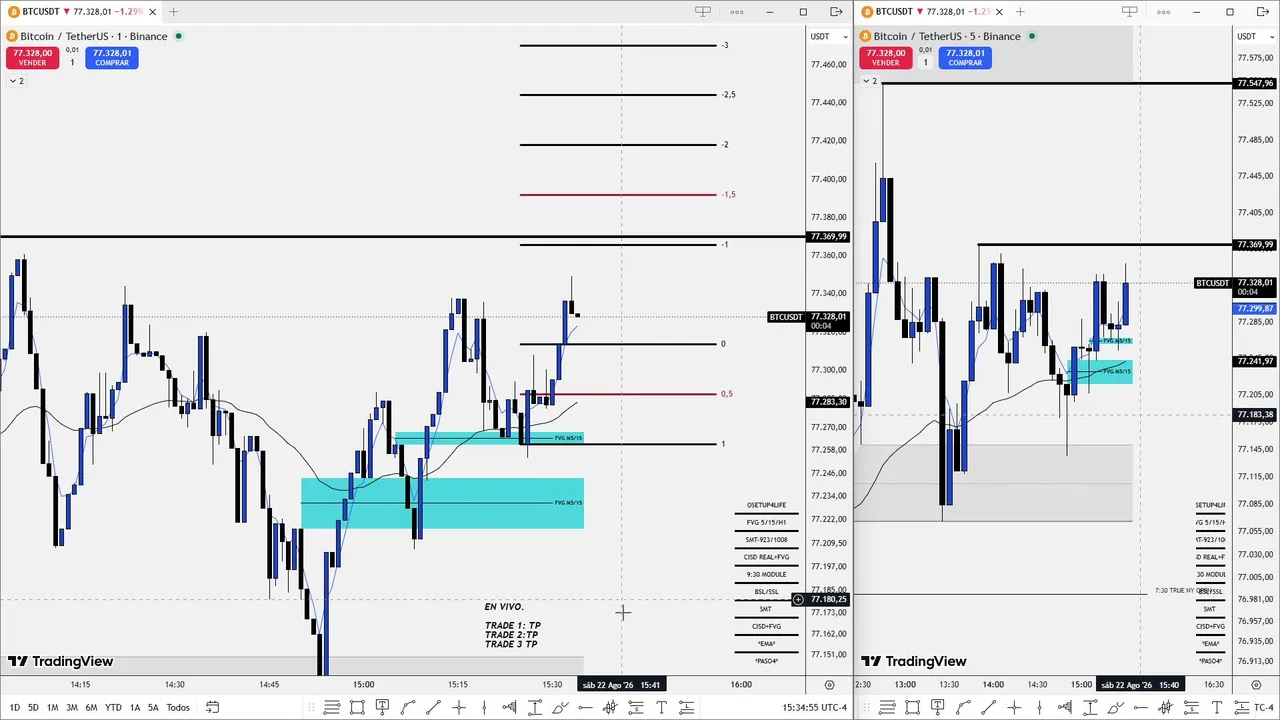Select price range measure tool in right toolbar
The image size is (1280, 720).
1090,708
